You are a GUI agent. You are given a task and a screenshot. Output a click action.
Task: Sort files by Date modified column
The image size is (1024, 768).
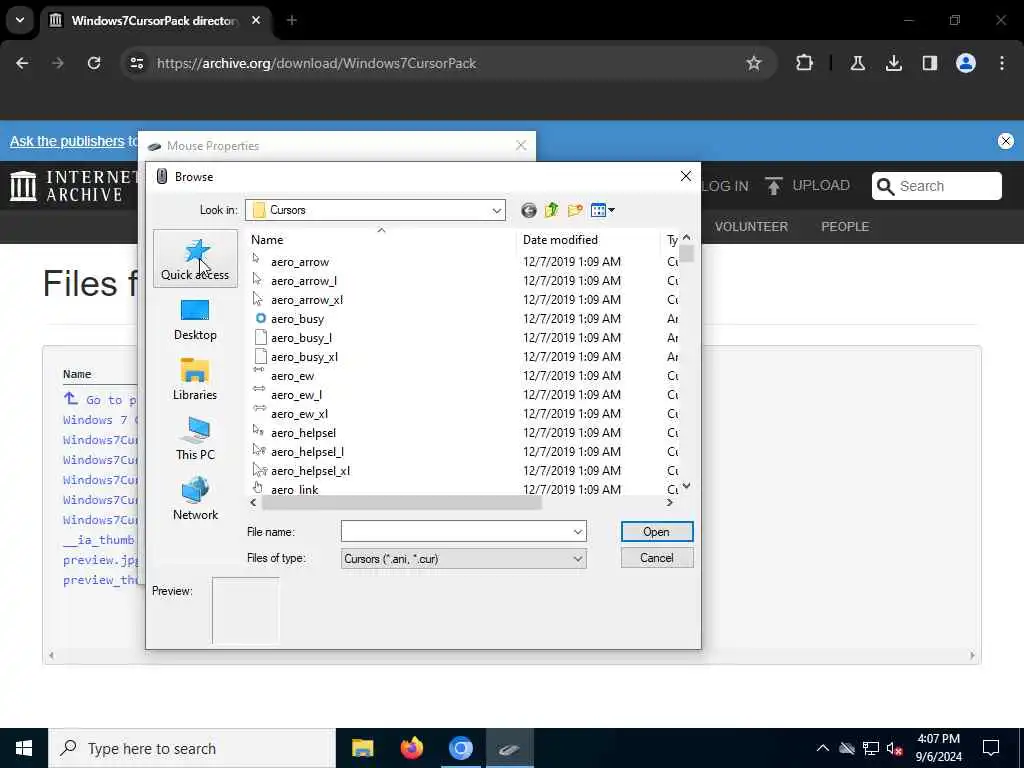coord(588,240)
